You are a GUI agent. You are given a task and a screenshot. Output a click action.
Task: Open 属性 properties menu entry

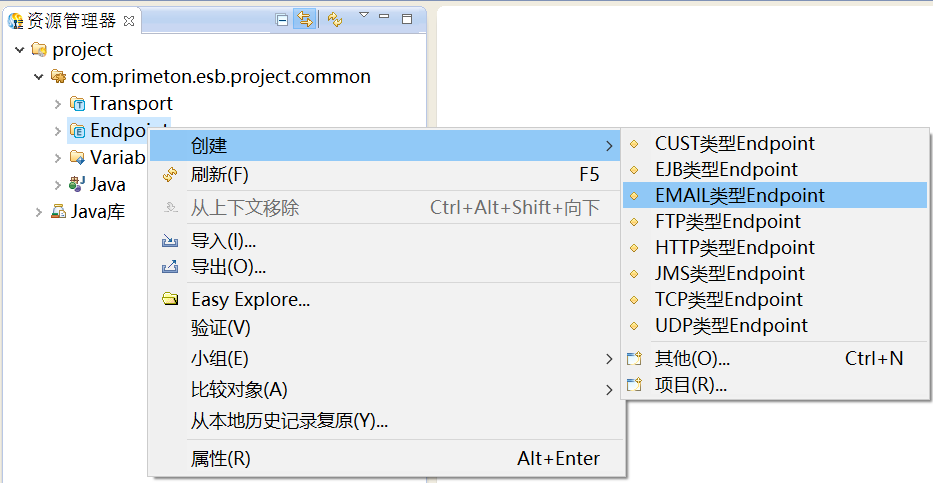coord(221,459)
